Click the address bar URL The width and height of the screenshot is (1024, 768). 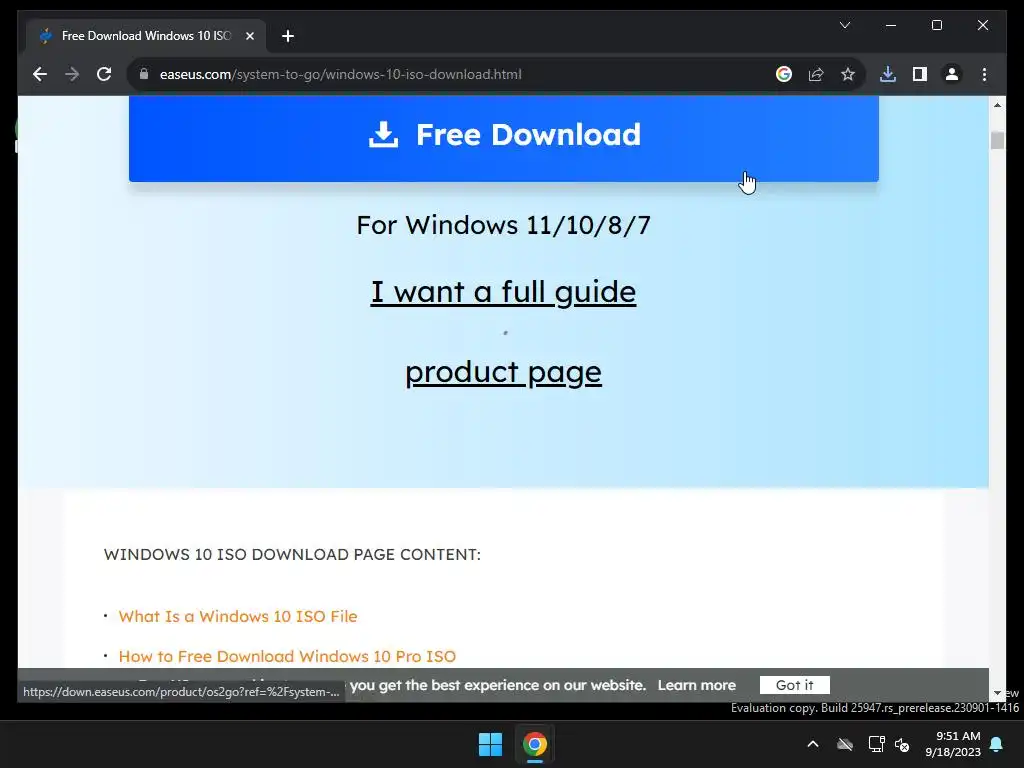coord(340,74)
